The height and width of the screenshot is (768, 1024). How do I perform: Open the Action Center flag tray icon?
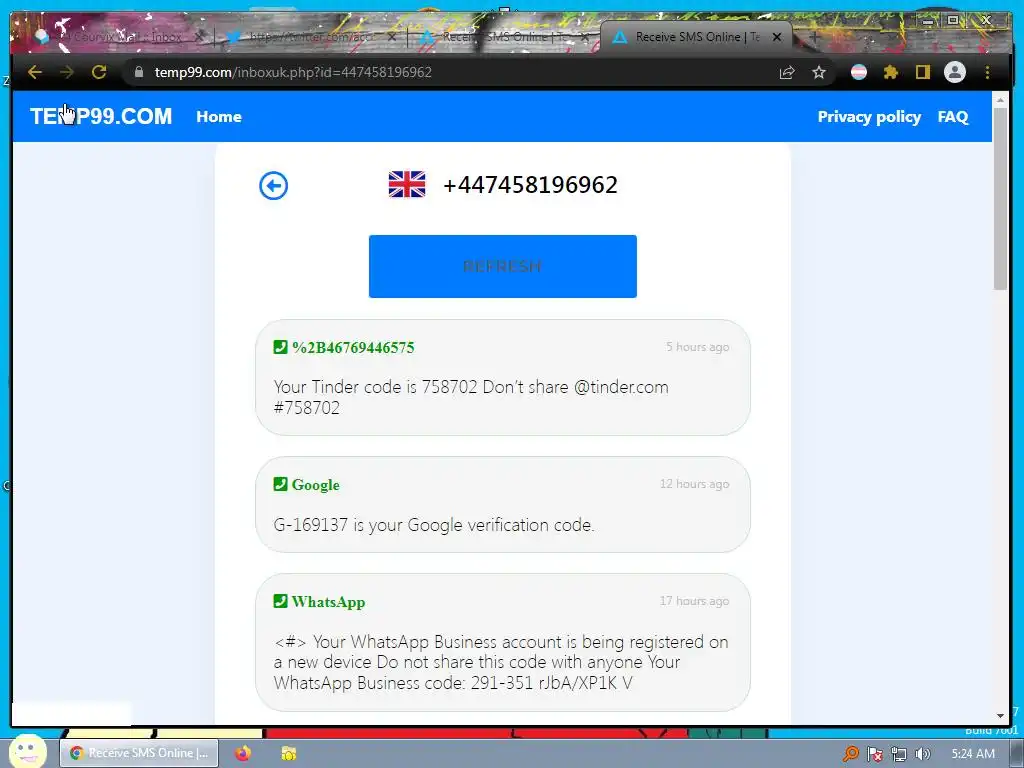click(875, 754)
